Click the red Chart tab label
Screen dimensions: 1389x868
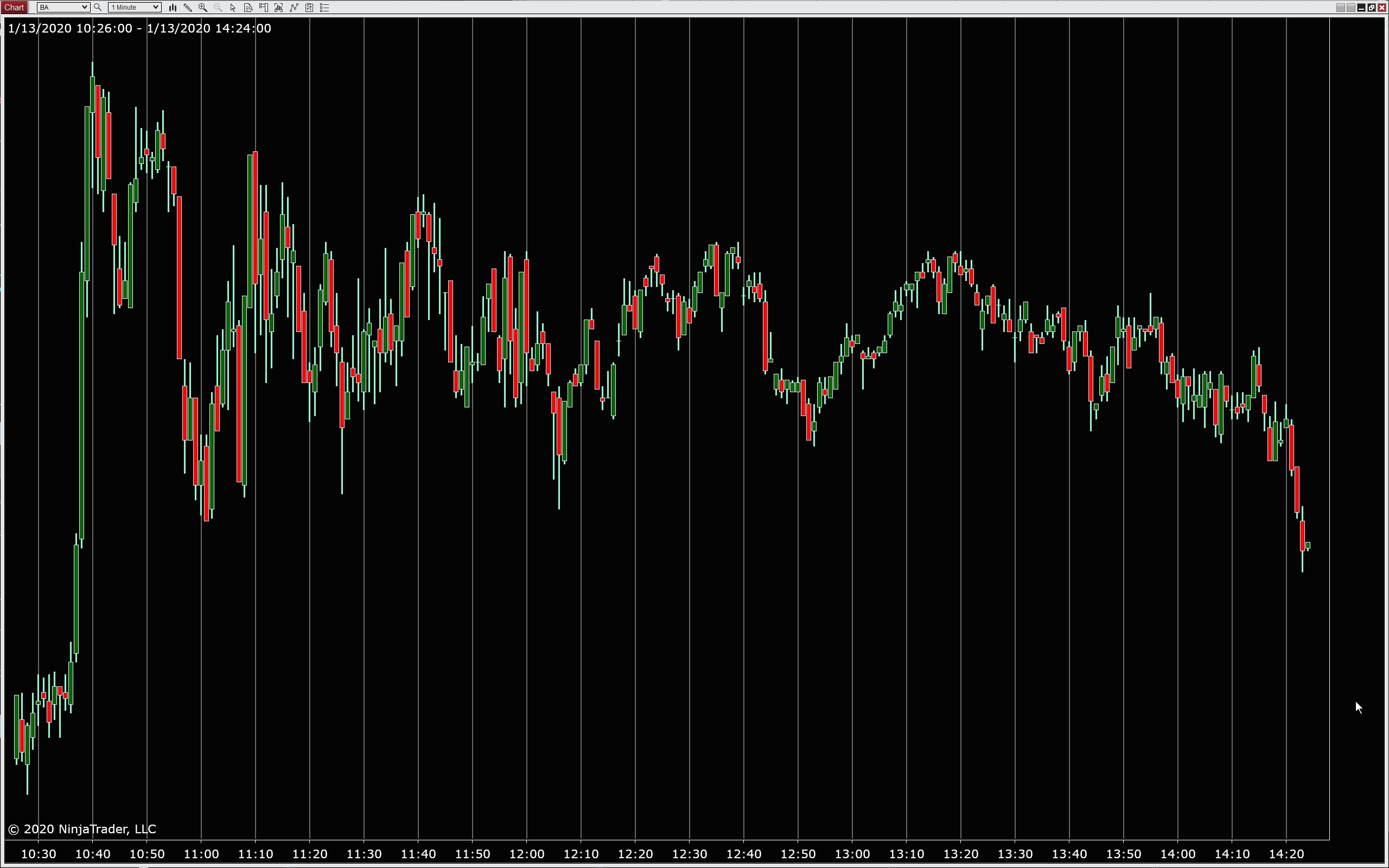click(x=14, y=8)
